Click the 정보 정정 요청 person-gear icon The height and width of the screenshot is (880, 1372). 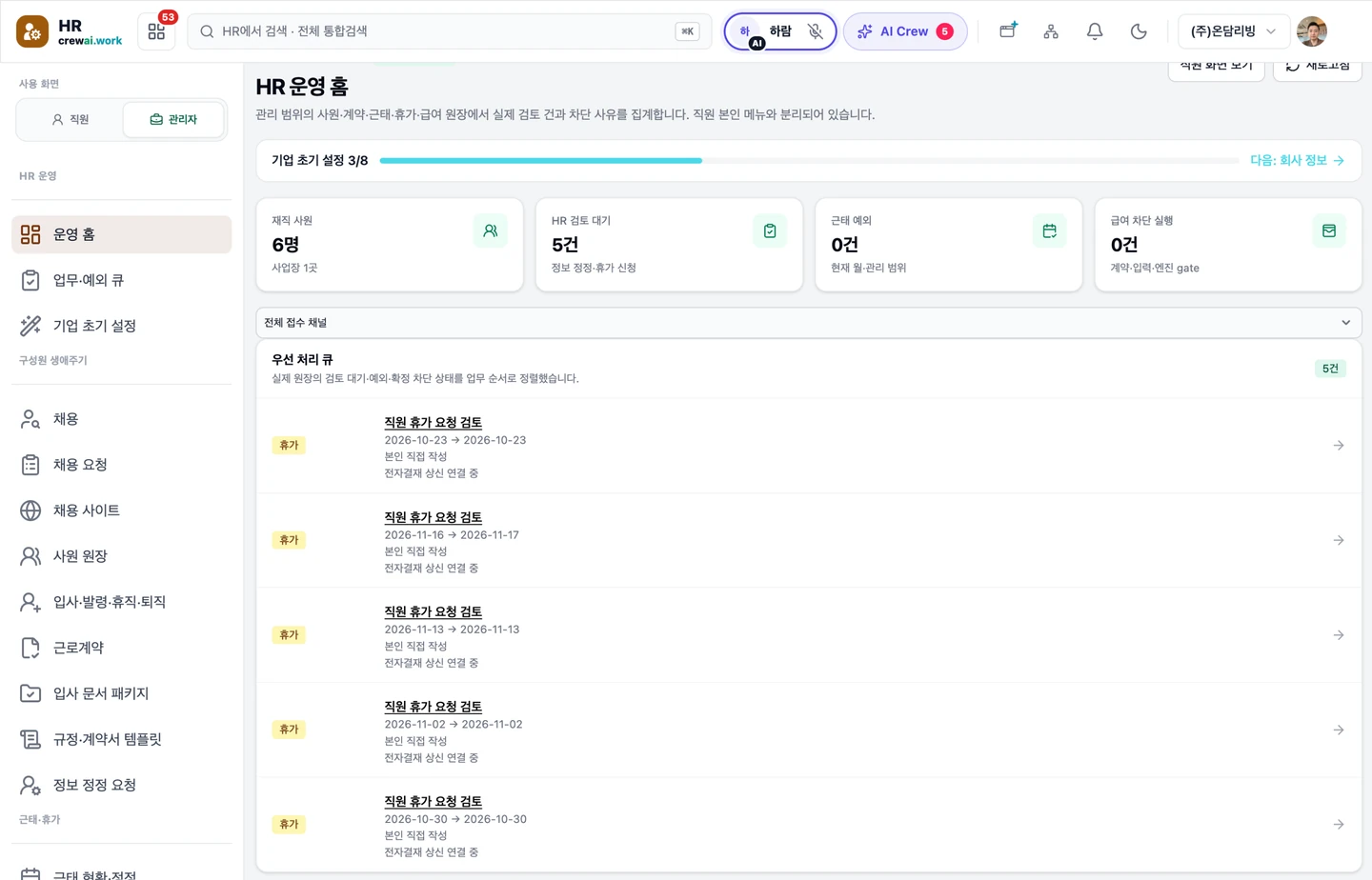pos(30,785)
